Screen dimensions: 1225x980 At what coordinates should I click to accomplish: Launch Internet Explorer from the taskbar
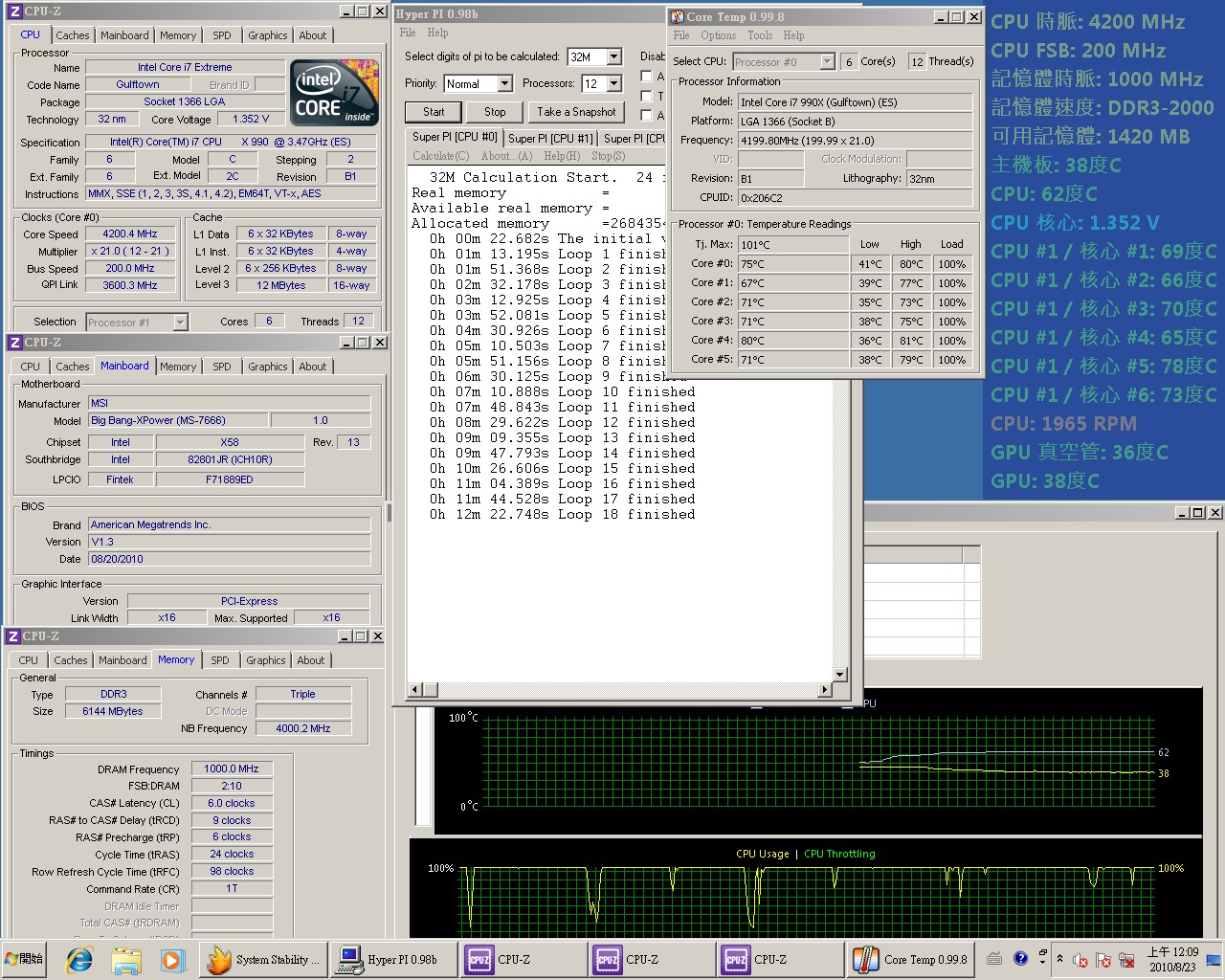[x=79, y=959]
